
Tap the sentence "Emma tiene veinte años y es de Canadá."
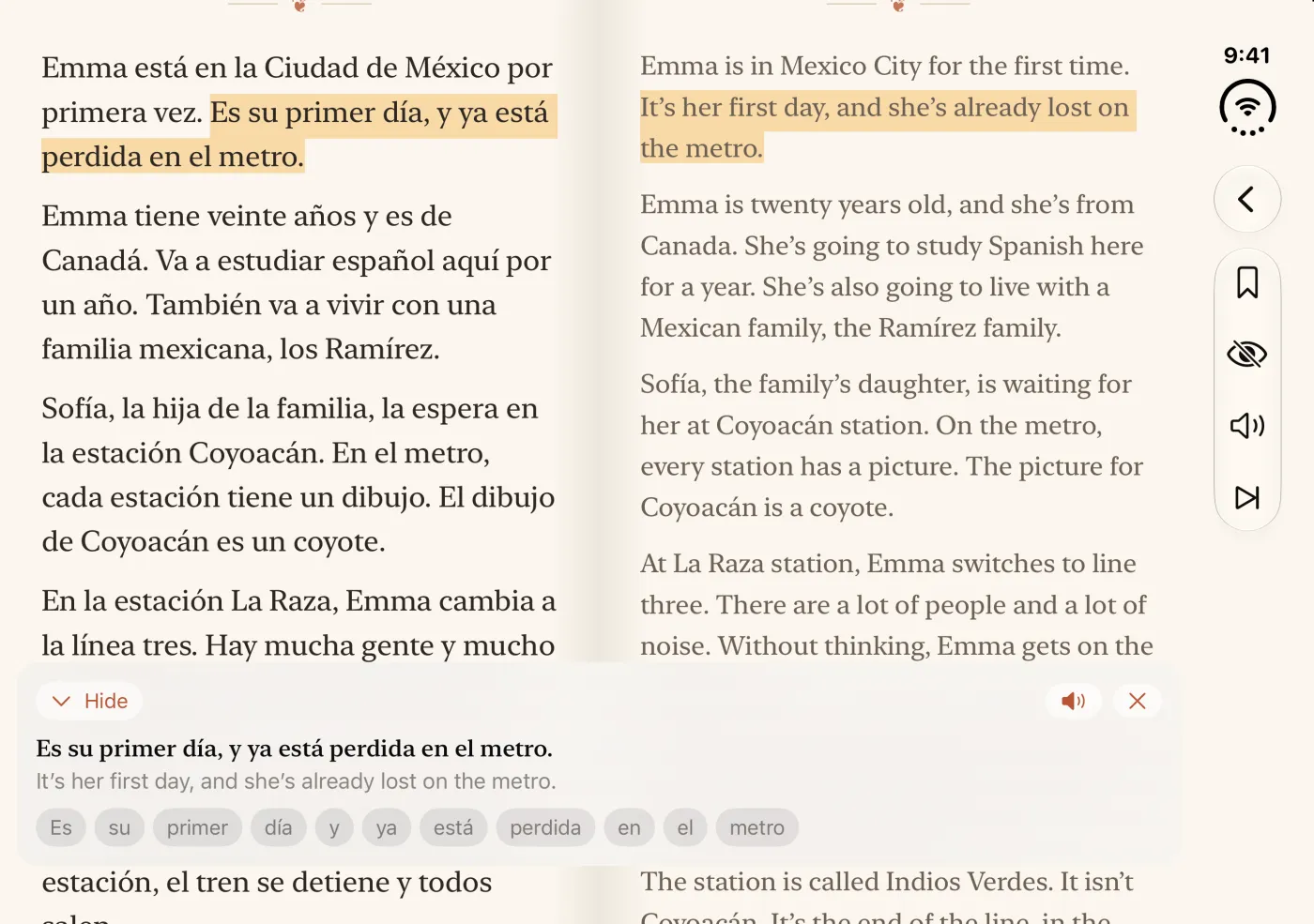[247, 237]
